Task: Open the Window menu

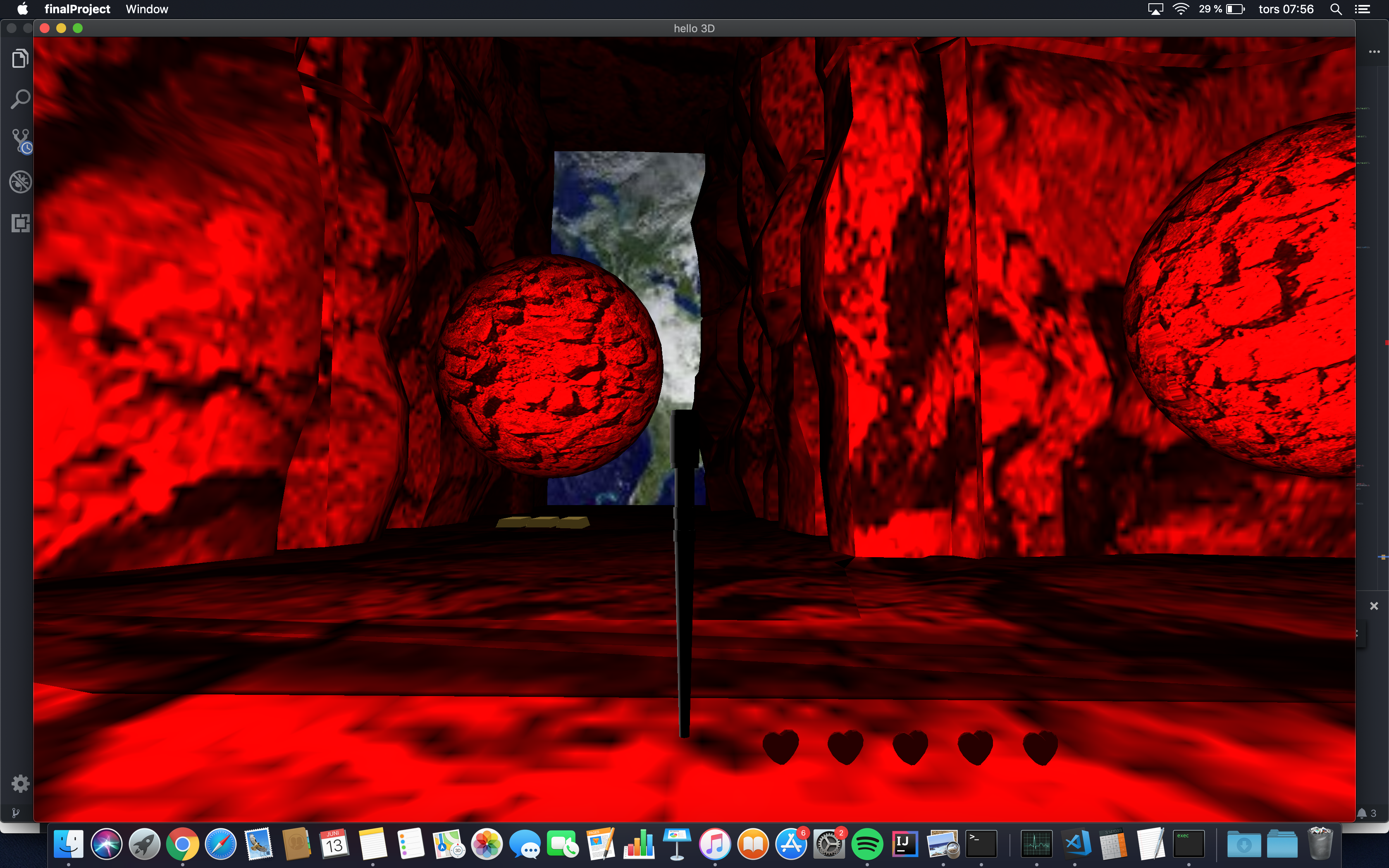Action: tap(147, 9)
